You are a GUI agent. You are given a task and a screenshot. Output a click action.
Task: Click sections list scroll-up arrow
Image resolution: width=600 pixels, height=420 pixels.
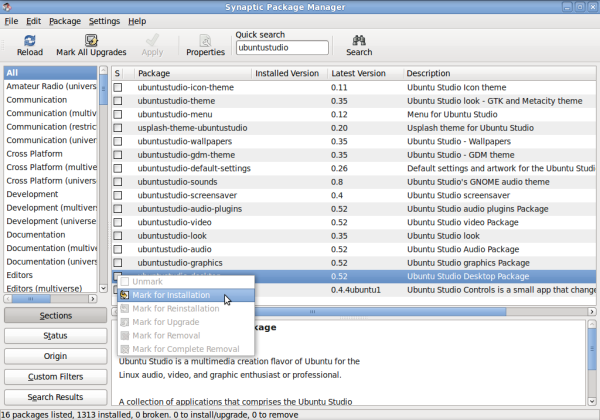[x=103, y=70]
